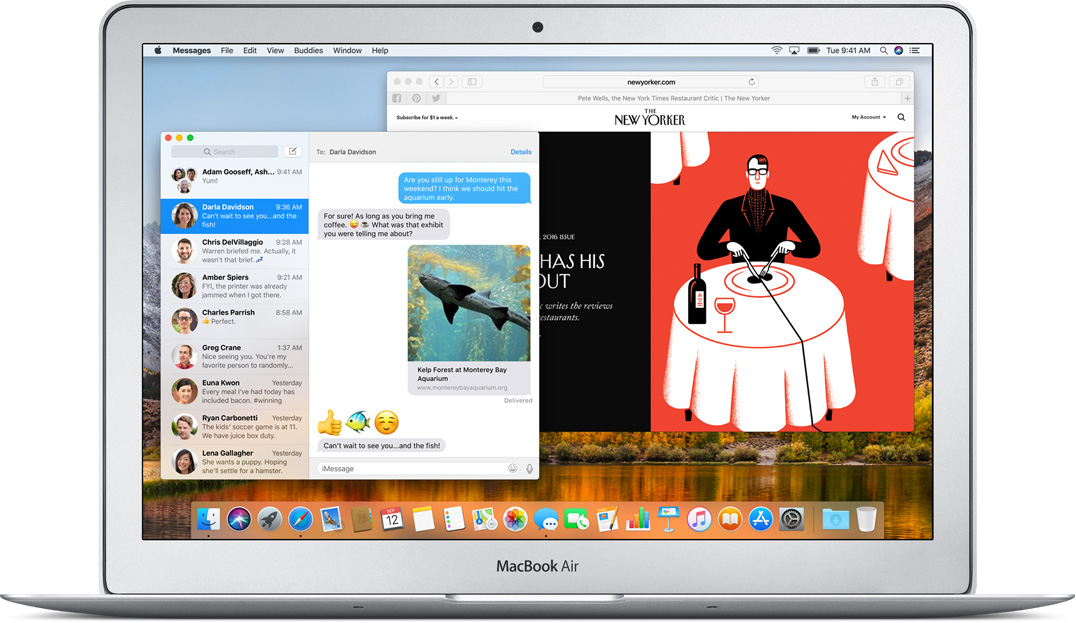
Task: Open the Window menu
Action: (x=347, y=50)
